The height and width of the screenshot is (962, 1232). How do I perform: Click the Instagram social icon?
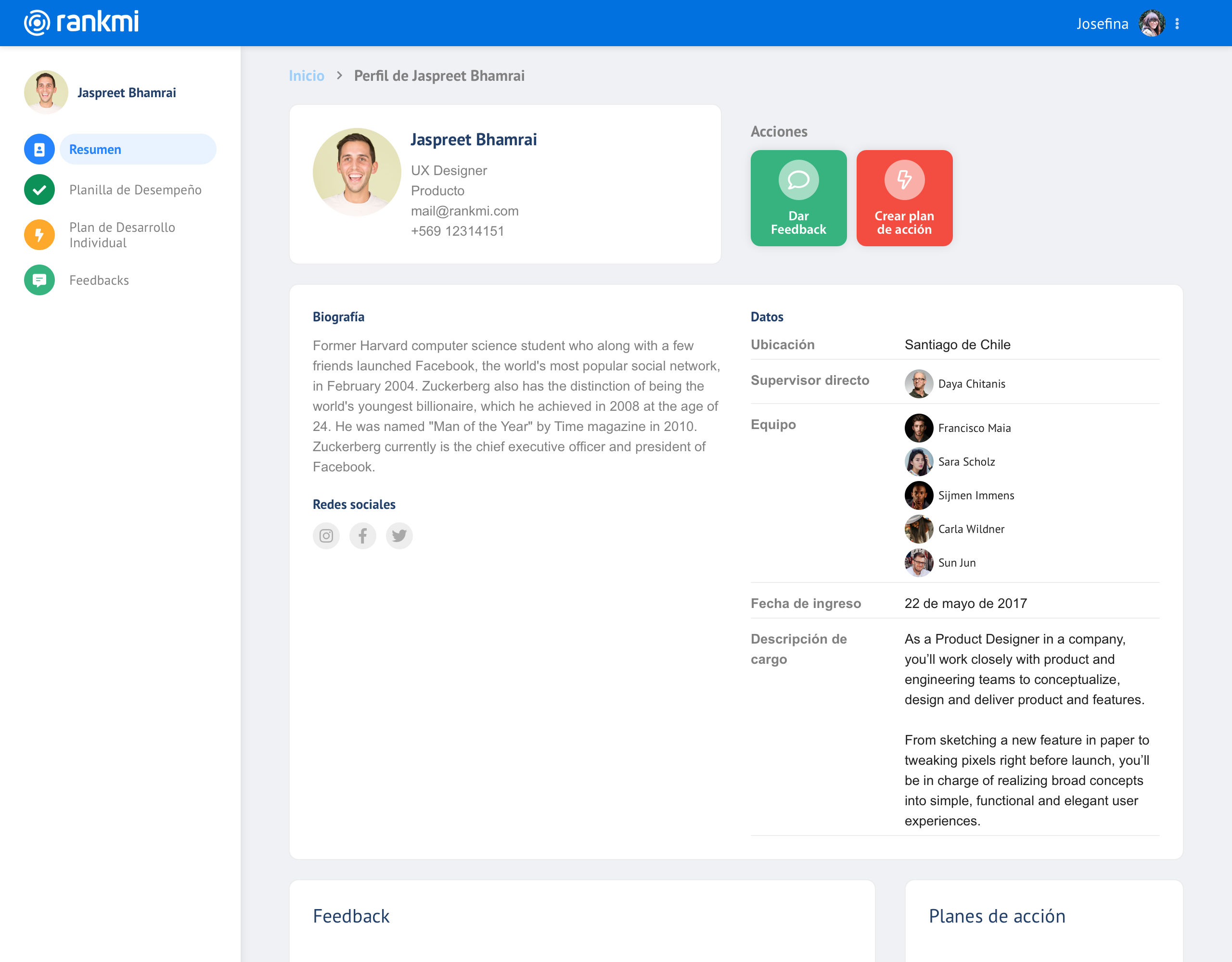(x=326, y=535)
